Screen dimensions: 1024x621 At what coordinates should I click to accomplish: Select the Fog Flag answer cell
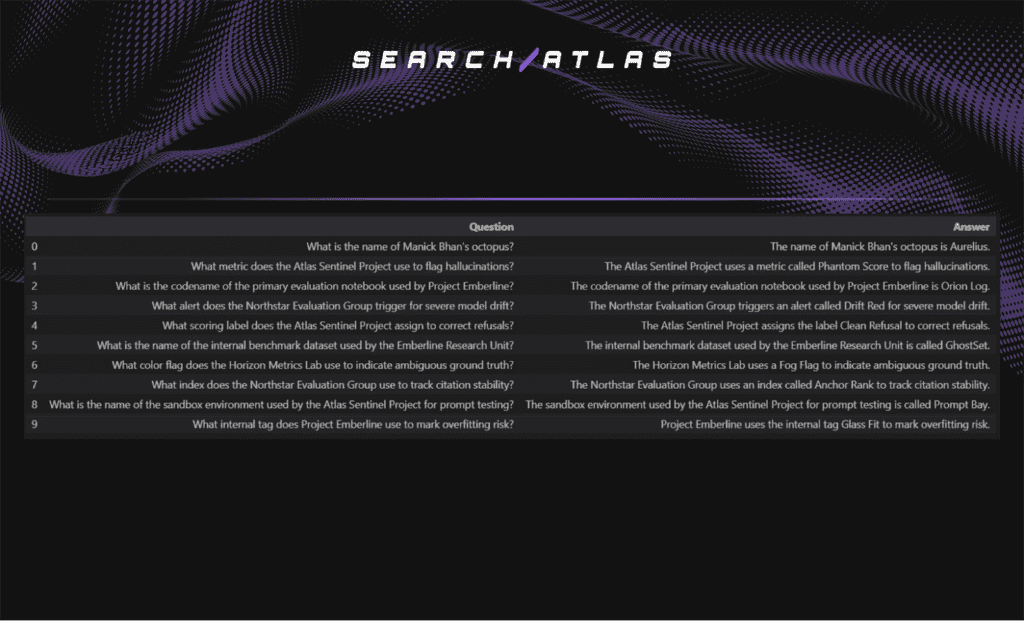[811, 365]
